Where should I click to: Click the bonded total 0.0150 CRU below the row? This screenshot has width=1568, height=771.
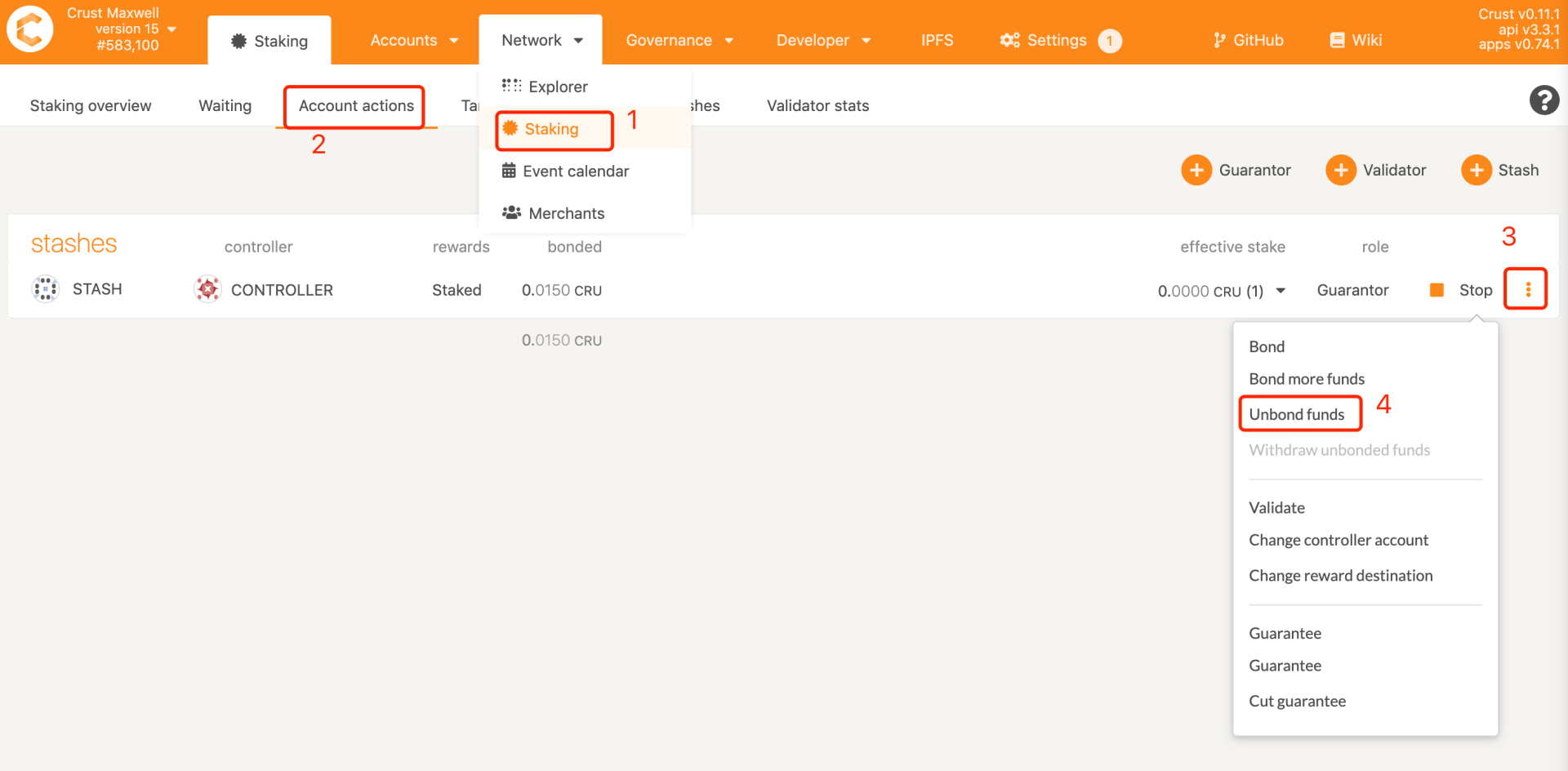pyautogui.click(x=562, y=341)
